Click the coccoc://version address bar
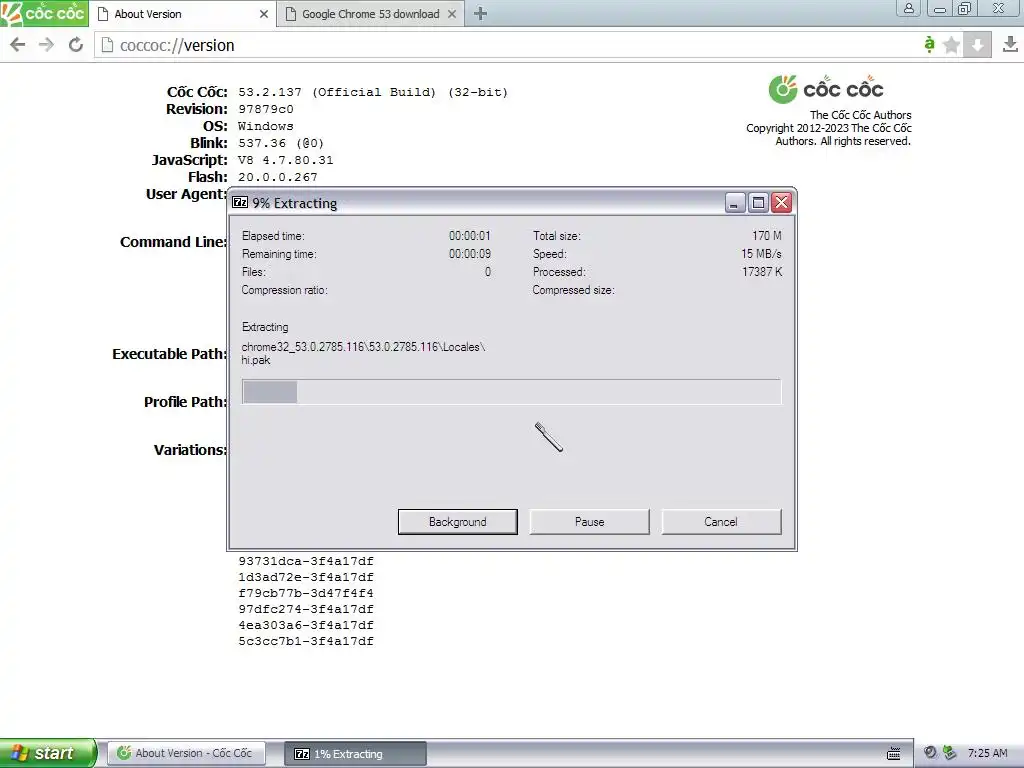The image size is (1024, 768). click(x=509, y=45)
